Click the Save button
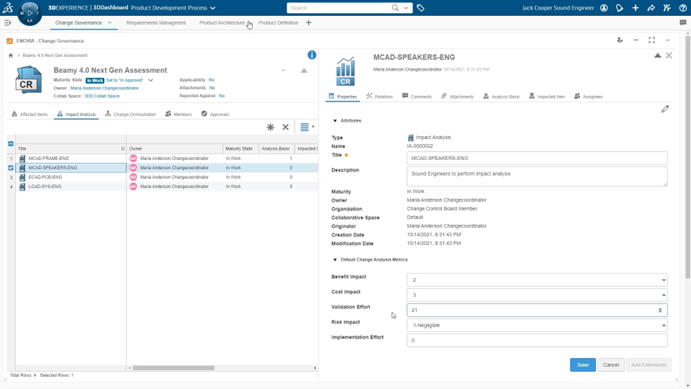This screenshot has height=389, width=691. pyautogui.click(x=583, y=365)
